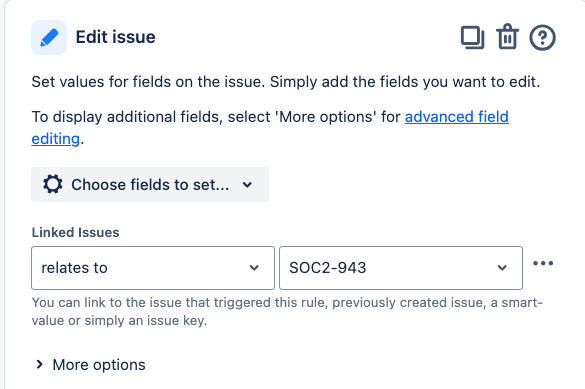585x389 pixels.
Task: Click the chevron inside the relates to box
Action: tap(254, 268)
